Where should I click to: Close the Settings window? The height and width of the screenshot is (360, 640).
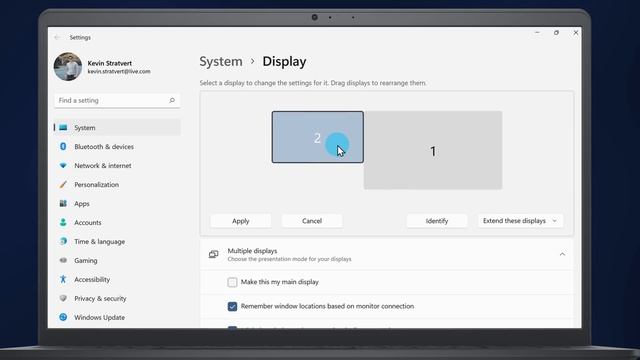(576, 33)
